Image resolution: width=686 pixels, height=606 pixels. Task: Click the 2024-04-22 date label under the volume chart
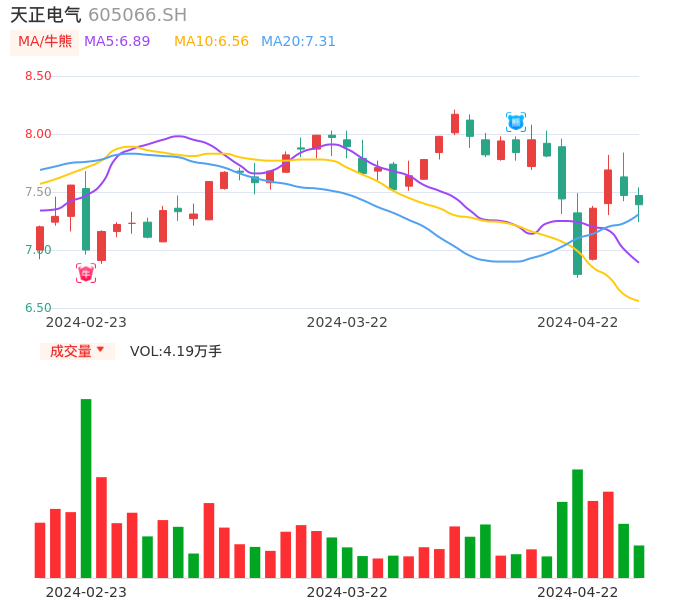[x=578, y=592]
